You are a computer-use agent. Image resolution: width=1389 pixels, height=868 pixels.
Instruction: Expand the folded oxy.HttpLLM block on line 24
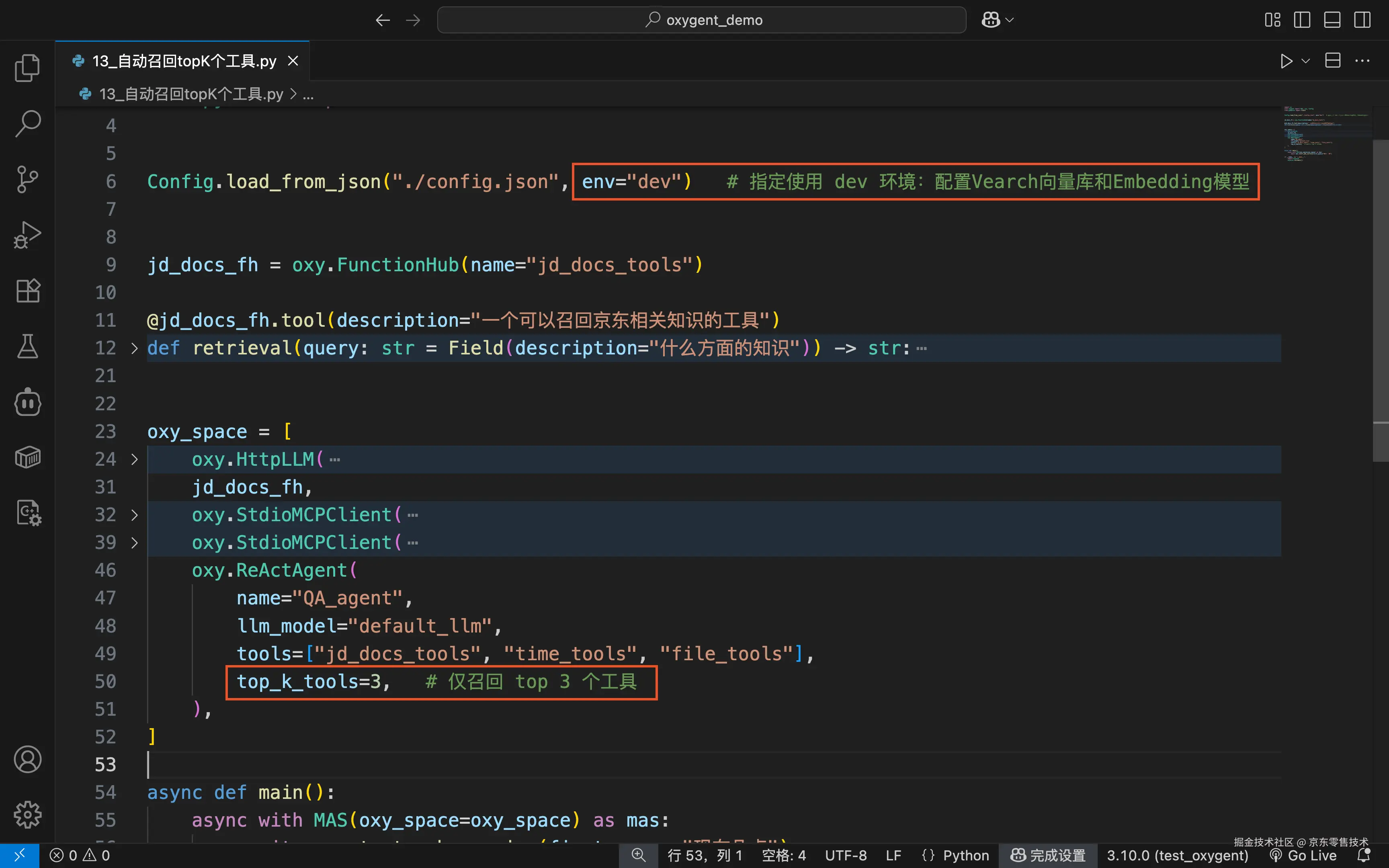[134, 459]
